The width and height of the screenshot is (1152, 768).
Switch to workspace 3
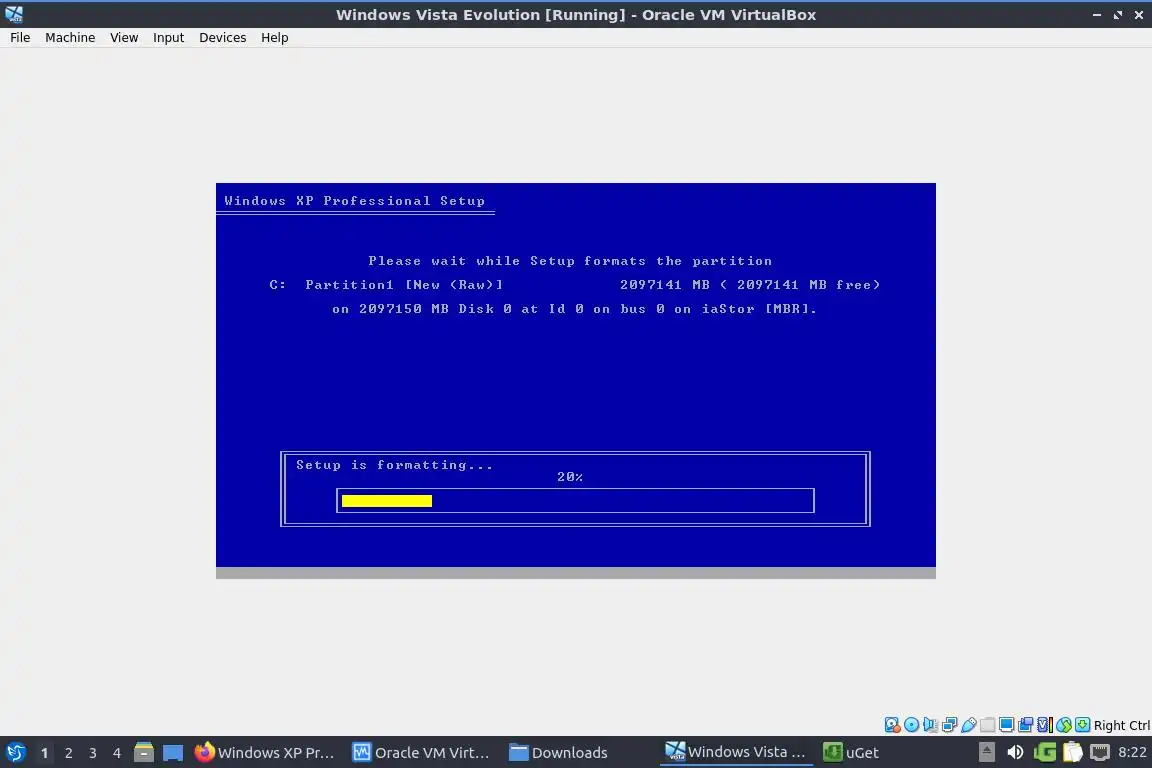[93, 753]
